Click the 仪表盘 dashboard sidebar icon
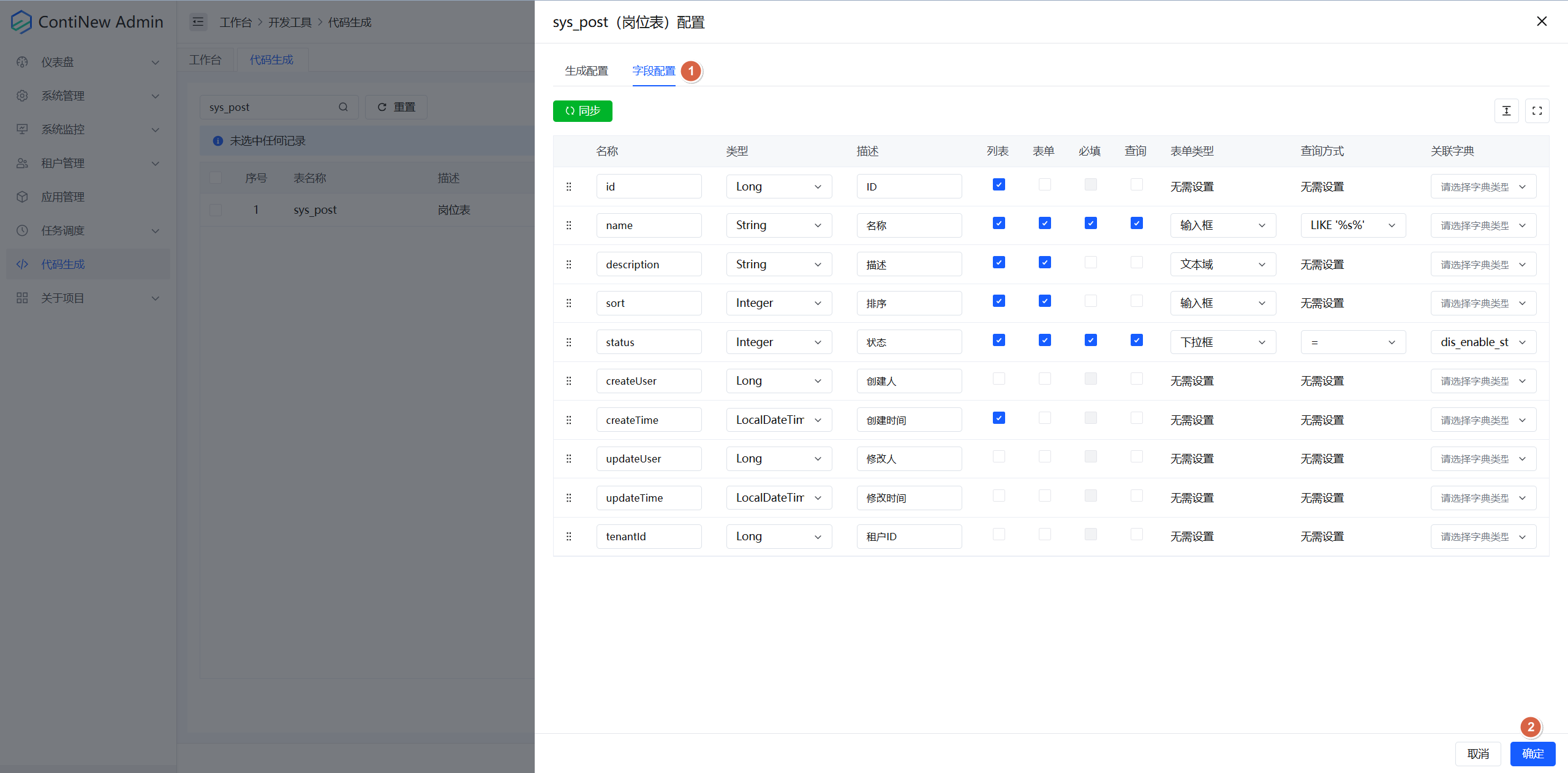Screen dimensions: 1568x773 (x=22, y=62)
